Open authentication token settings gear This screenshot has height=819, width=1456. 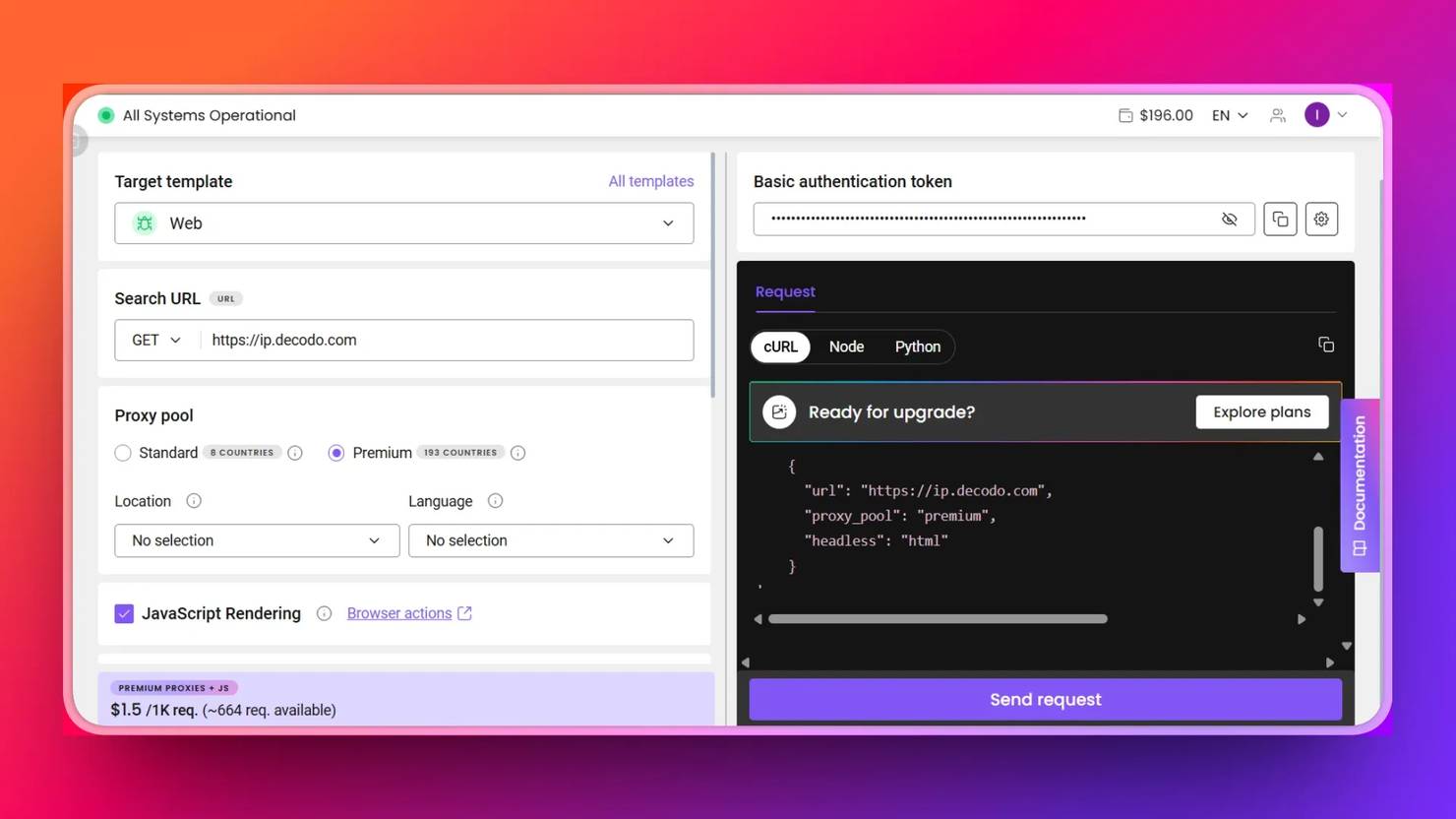[1321, 220]
